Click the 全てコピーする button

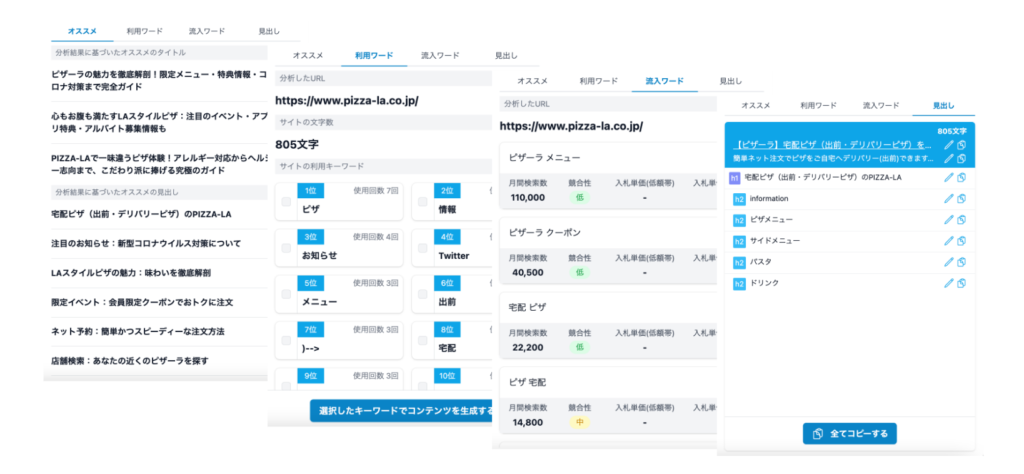click(850, 434)
